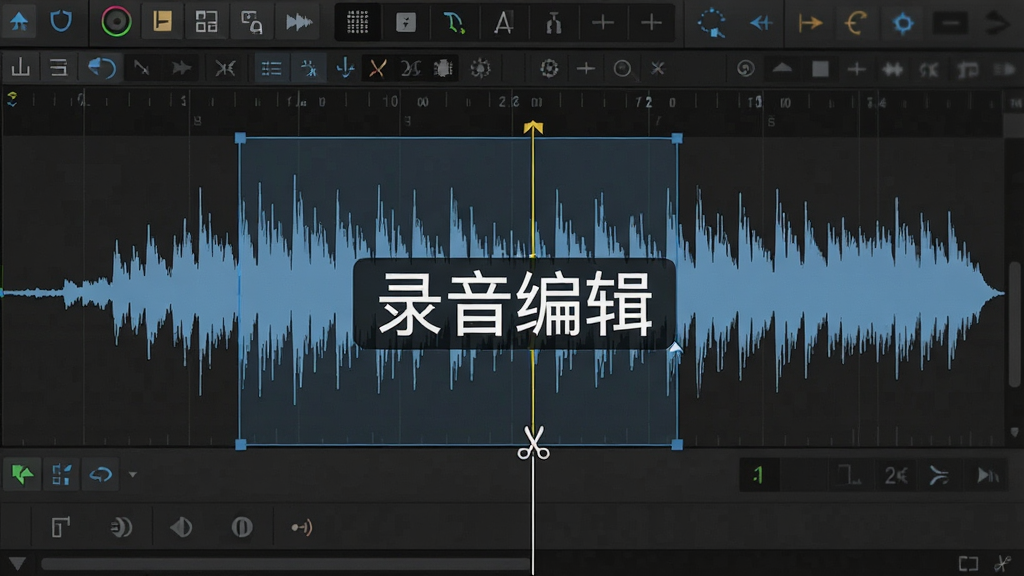Click the blue undo arrow button
1024x576 pixels.
102,68
